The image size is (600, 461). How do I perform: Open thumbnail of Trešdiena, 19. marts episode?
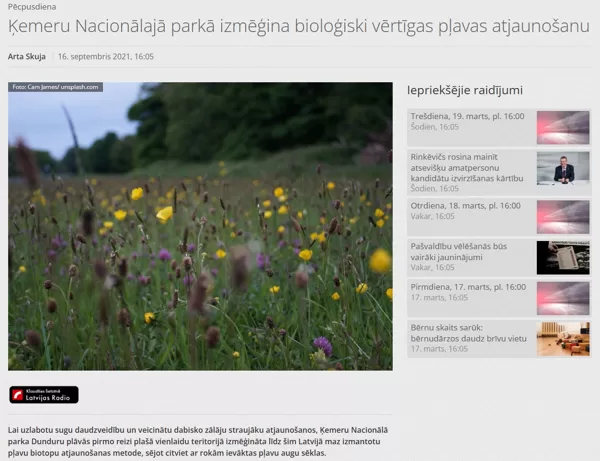[x=563, y=127]
